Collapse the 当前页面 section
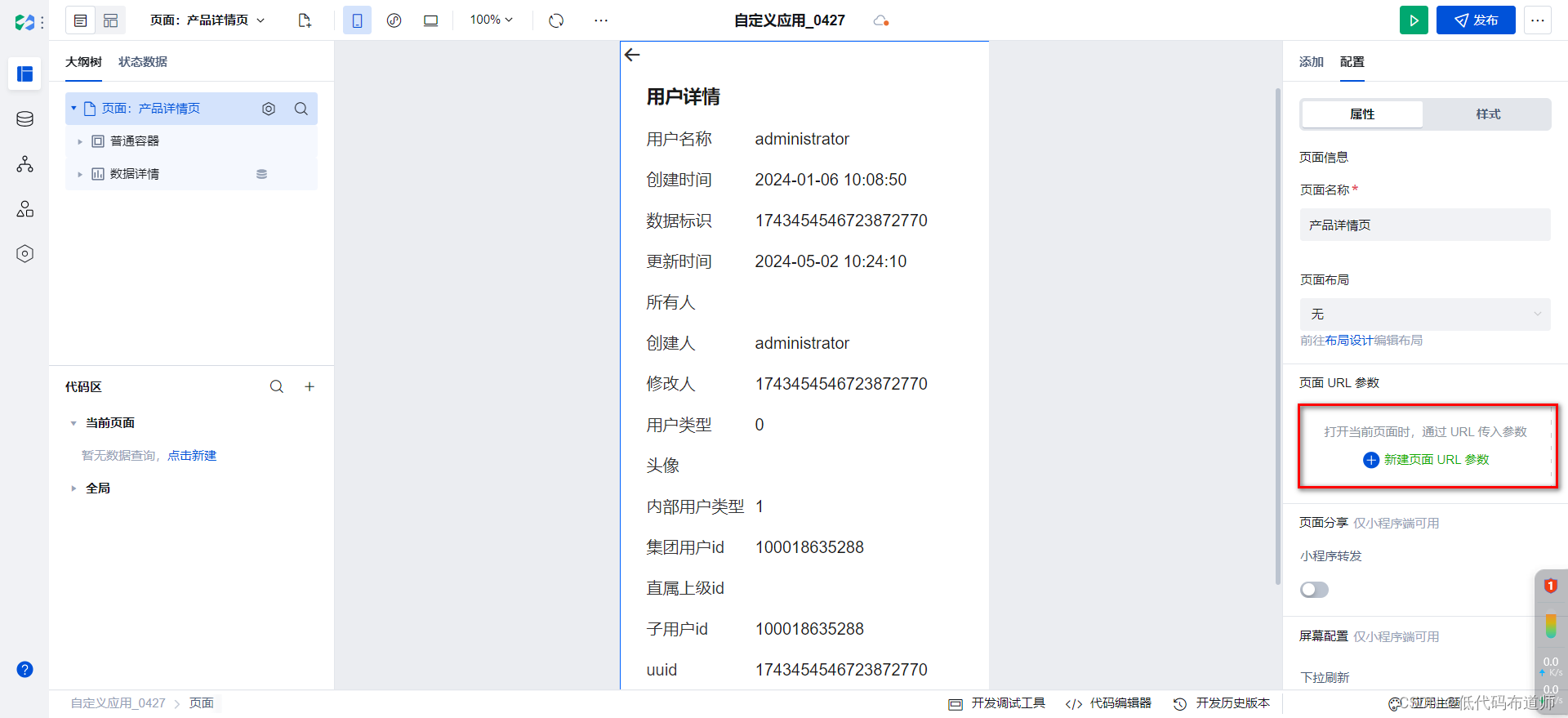 coord(73,423)
